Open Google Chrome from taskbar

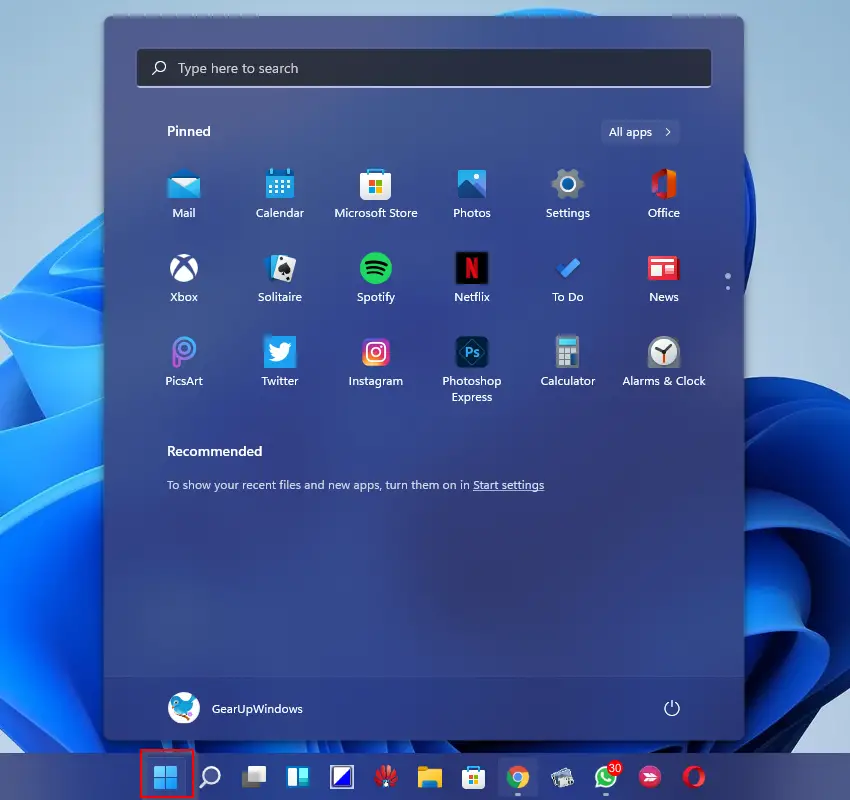pyautogui.click(x=518, y=777)
